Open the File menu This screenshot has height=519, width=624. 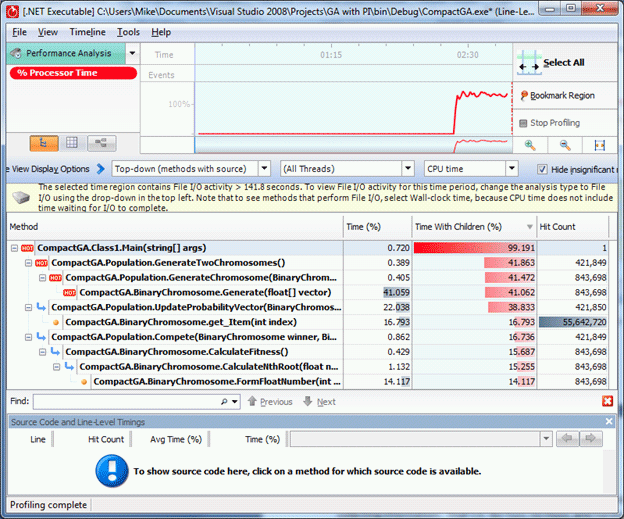click(20, 32)
